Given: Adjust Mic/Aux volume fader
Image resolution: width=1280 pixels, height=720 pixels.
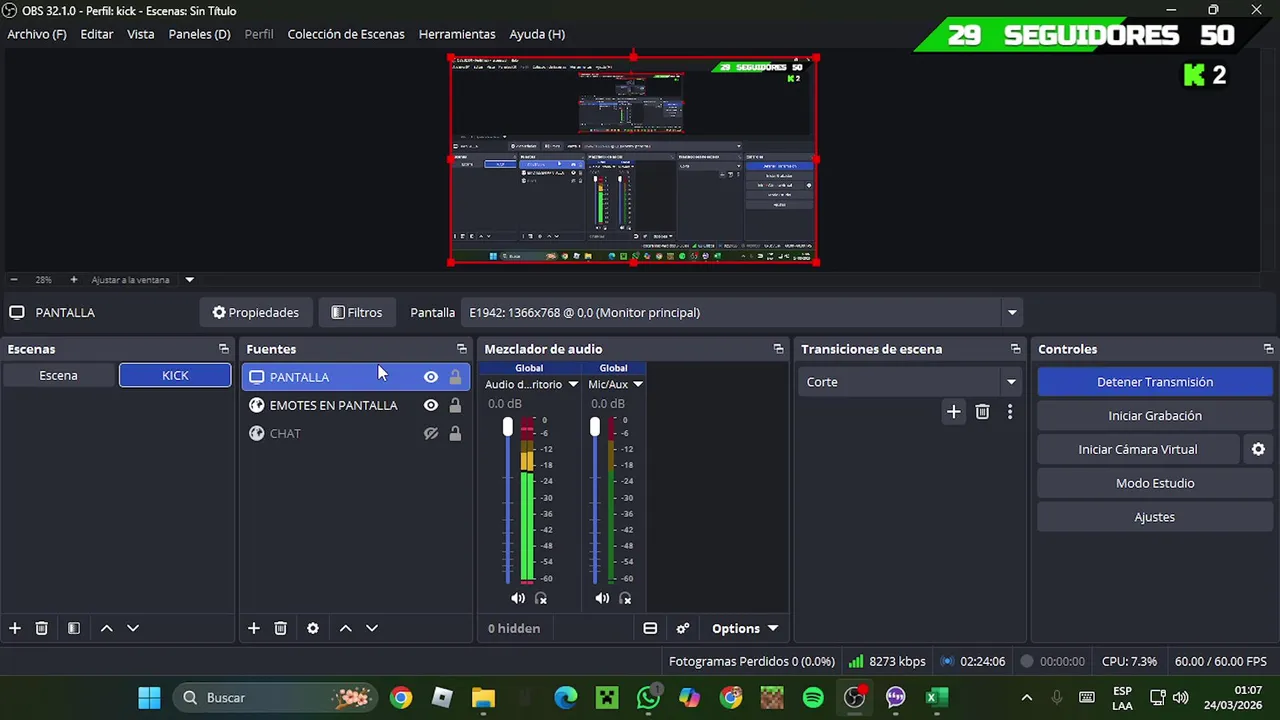Looking at the screenshot, I should point(595,428).
